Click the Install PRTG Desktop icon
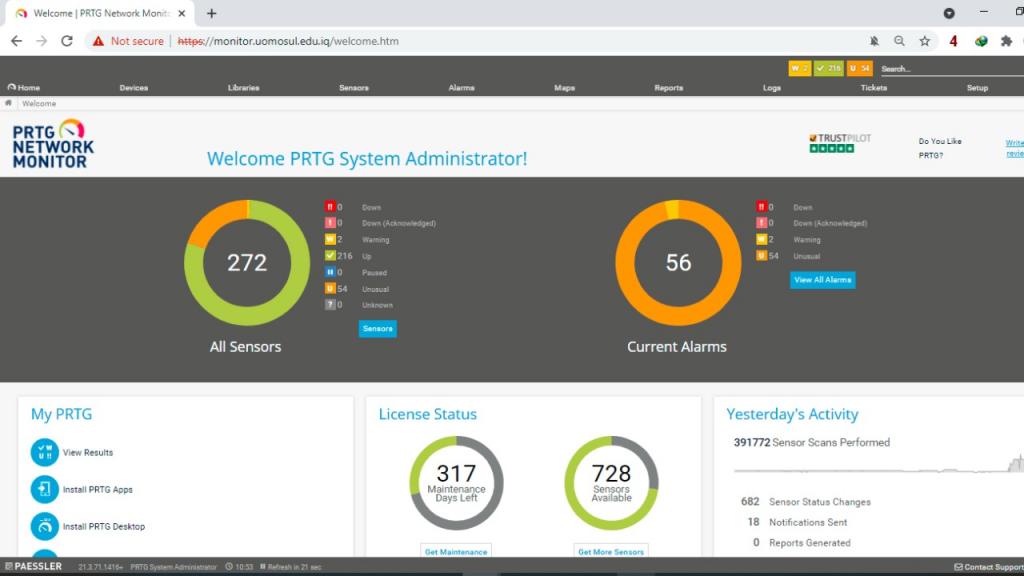 click(45, 526)
